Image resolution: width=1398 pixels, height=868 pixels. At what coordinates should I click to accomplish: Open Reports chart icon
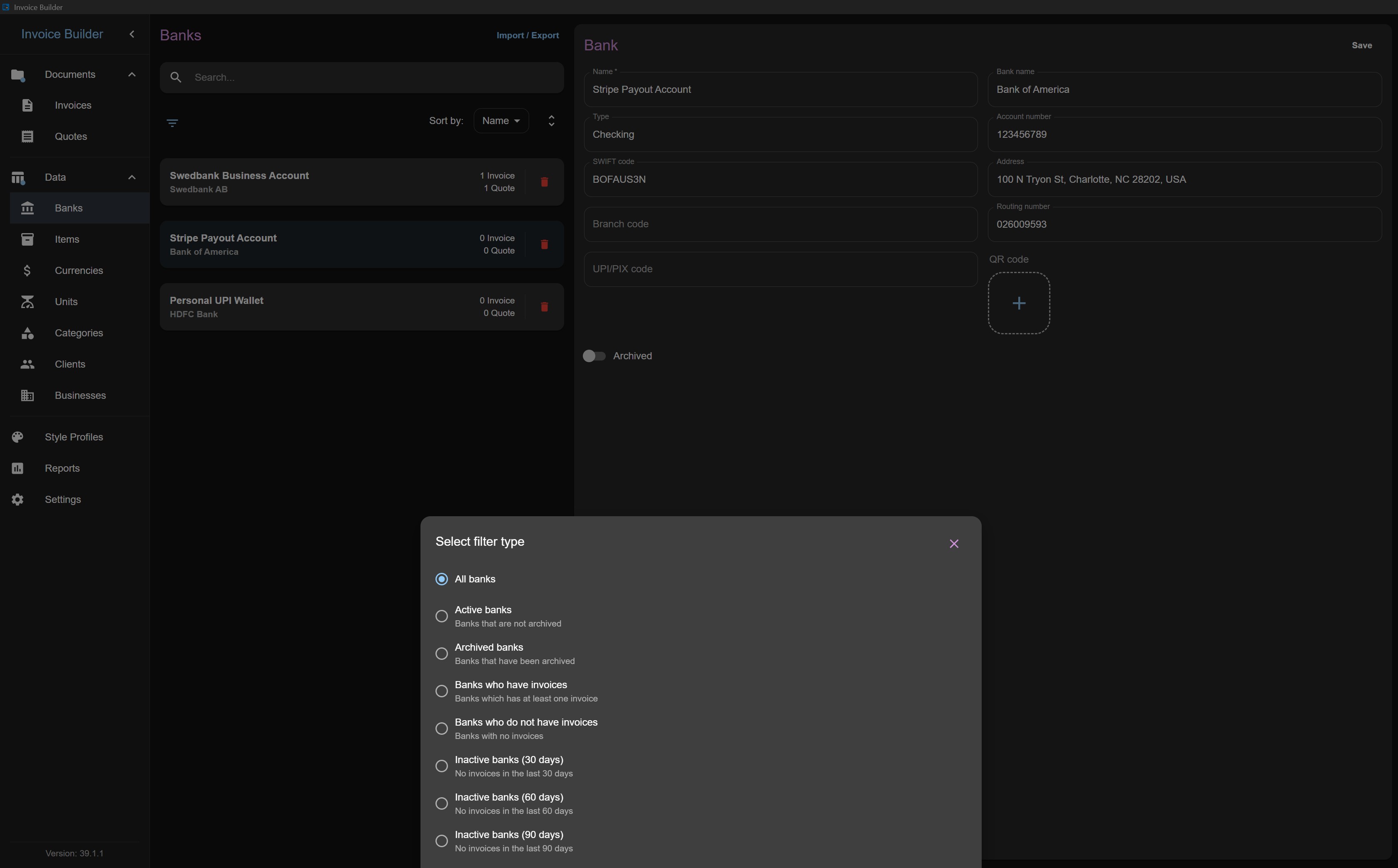point(17,468)
